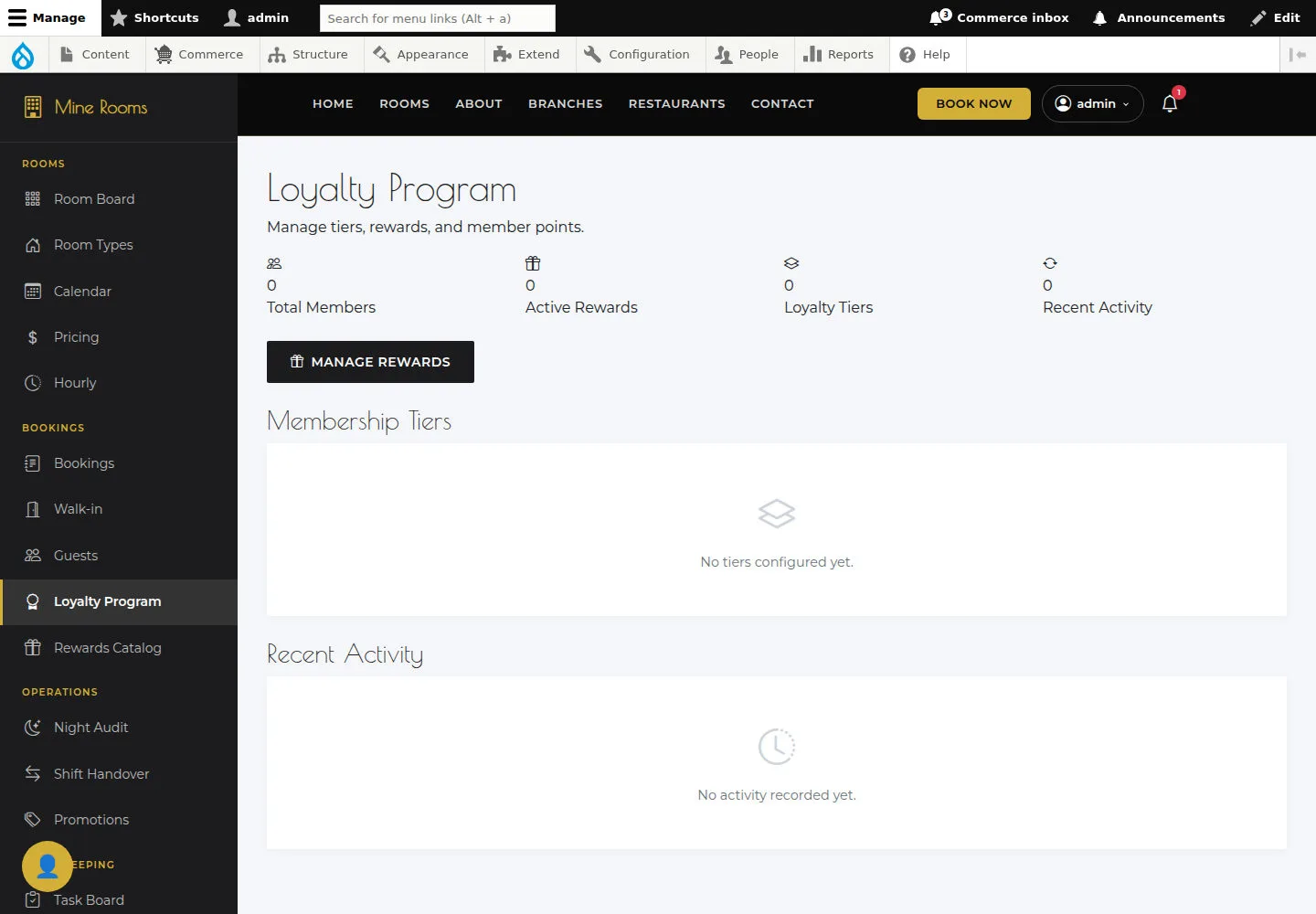Screen dimensions: 1316x914
Task: Click the Room Board grid icon
Action: (x=33, y=198)
